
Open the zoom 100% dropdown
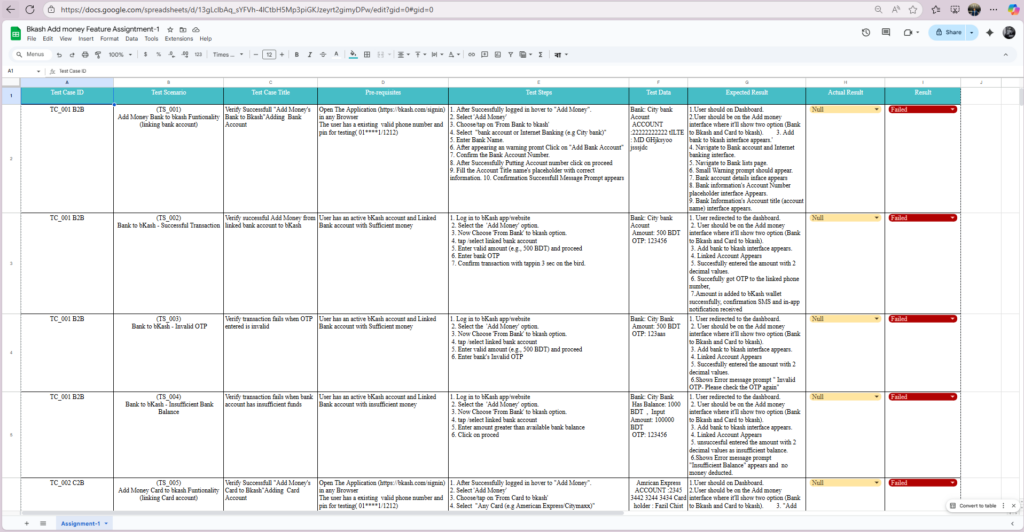click(x=120, y=55)
